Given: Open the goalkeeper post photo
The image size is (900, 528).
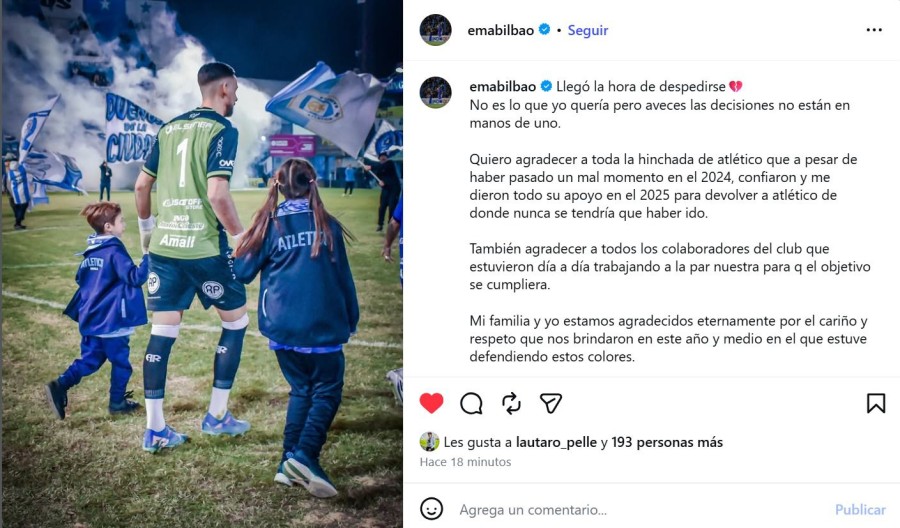Looking at the screenshot, I should pyautogui.click(x=201, y=264).
